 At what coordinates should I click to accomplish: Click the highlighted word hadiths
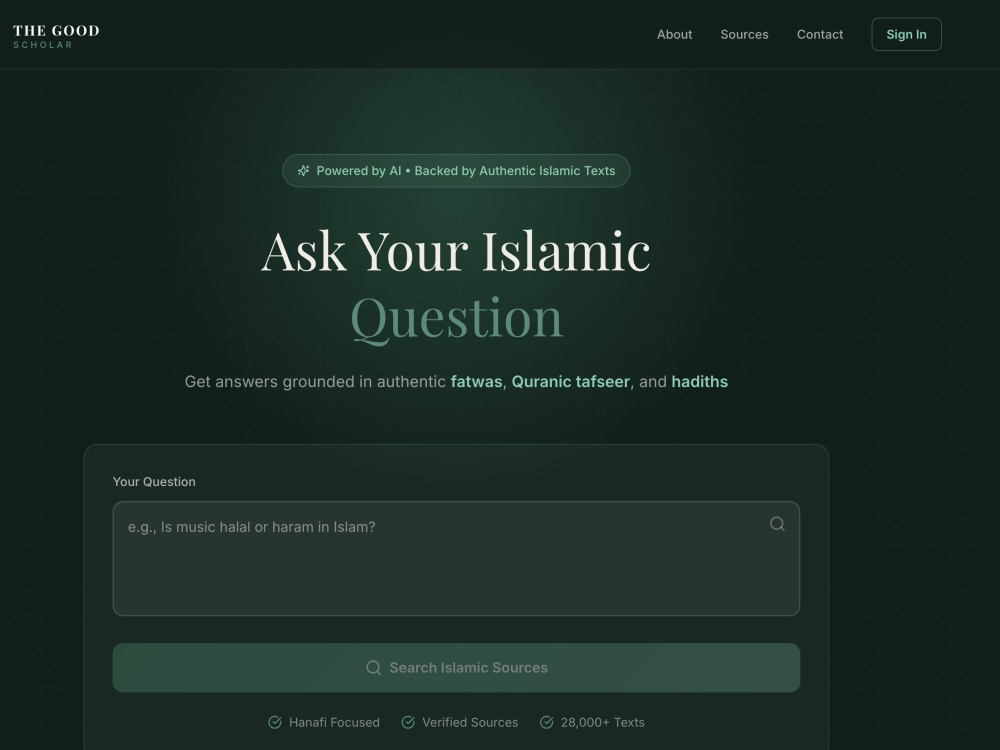tap(700, 381)
